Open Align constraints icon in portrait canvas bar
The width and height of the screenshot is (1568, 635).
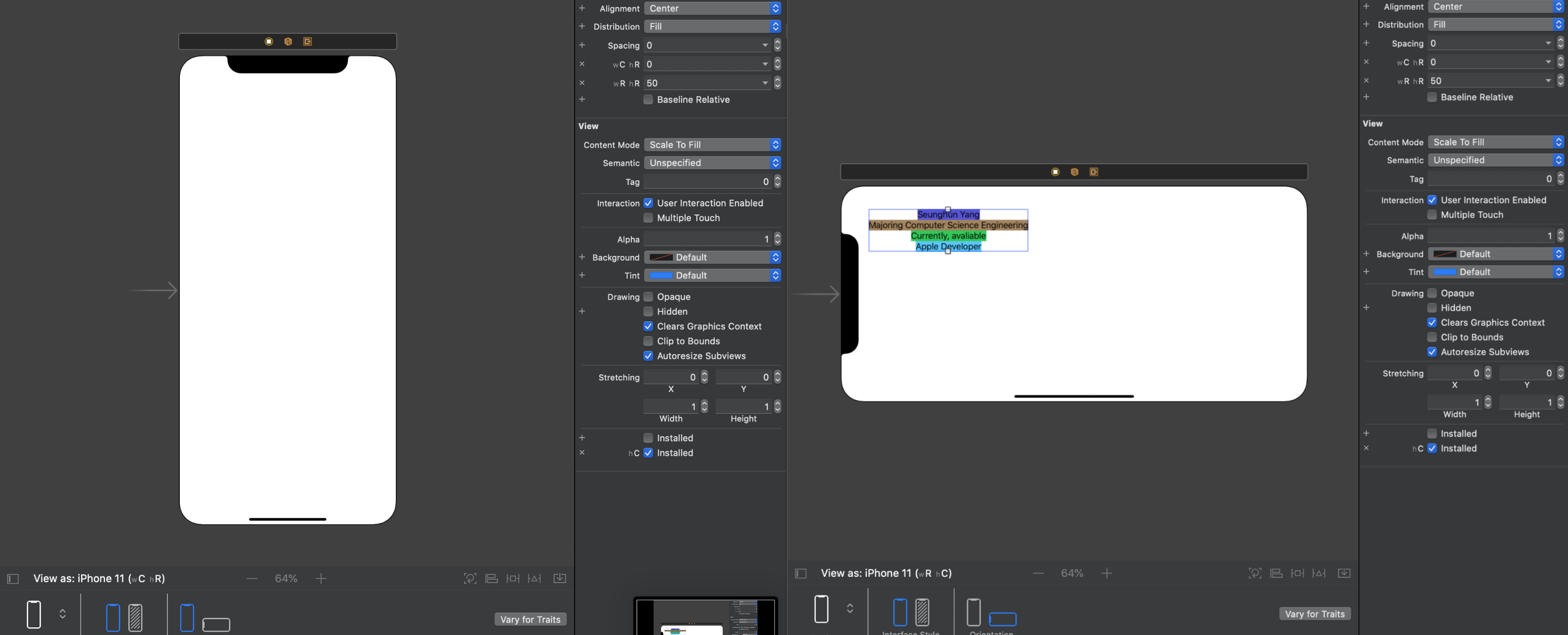491,578
